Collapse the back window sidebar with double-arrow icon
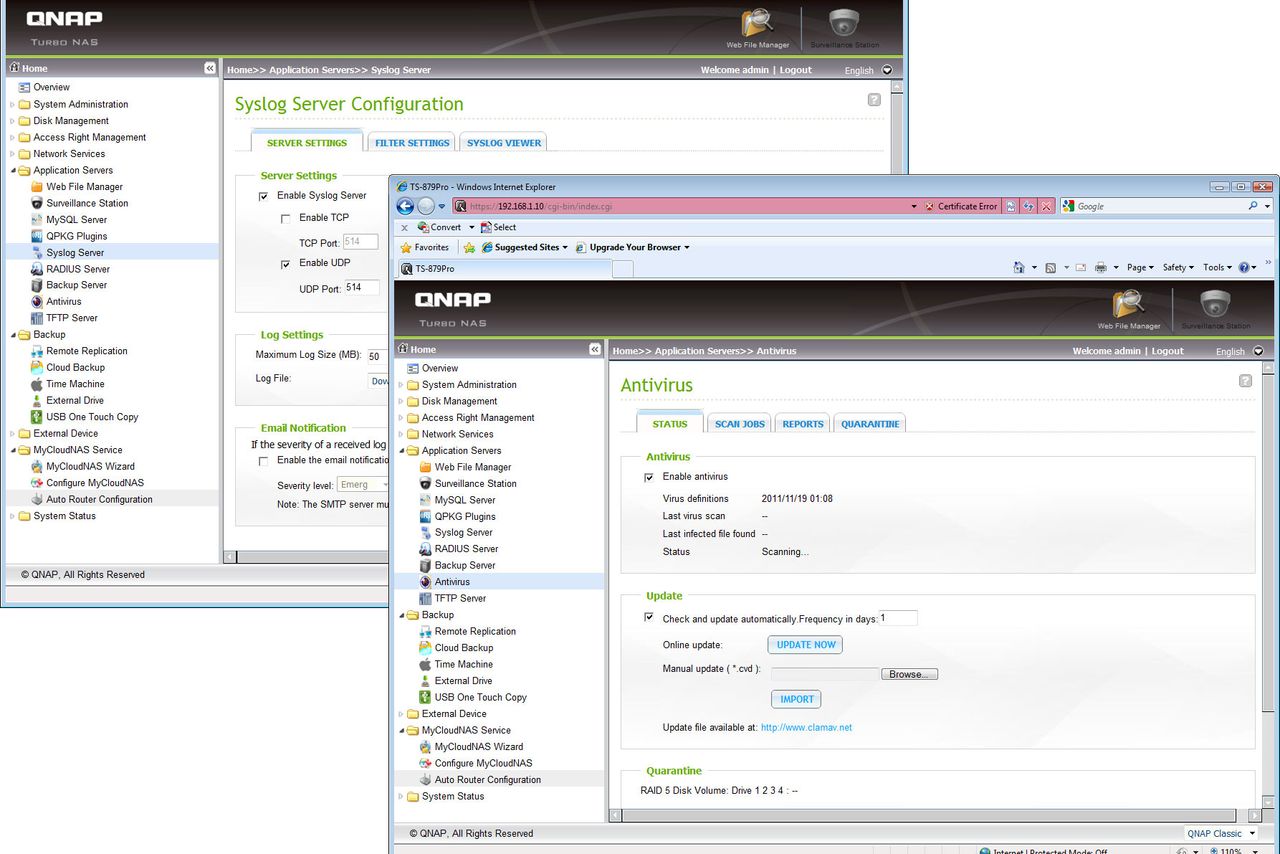The image size is (1280, 854). pos(209,68)
